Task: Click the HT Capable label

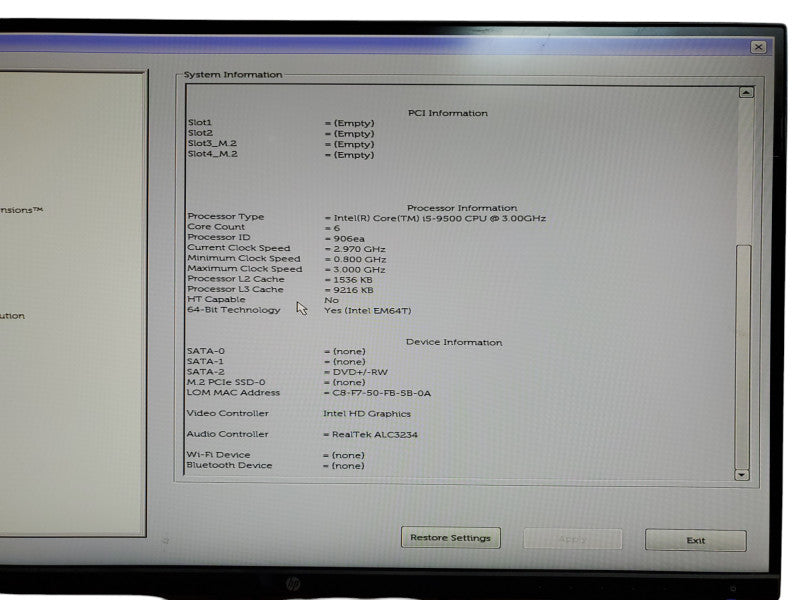Action: (216, 299)
